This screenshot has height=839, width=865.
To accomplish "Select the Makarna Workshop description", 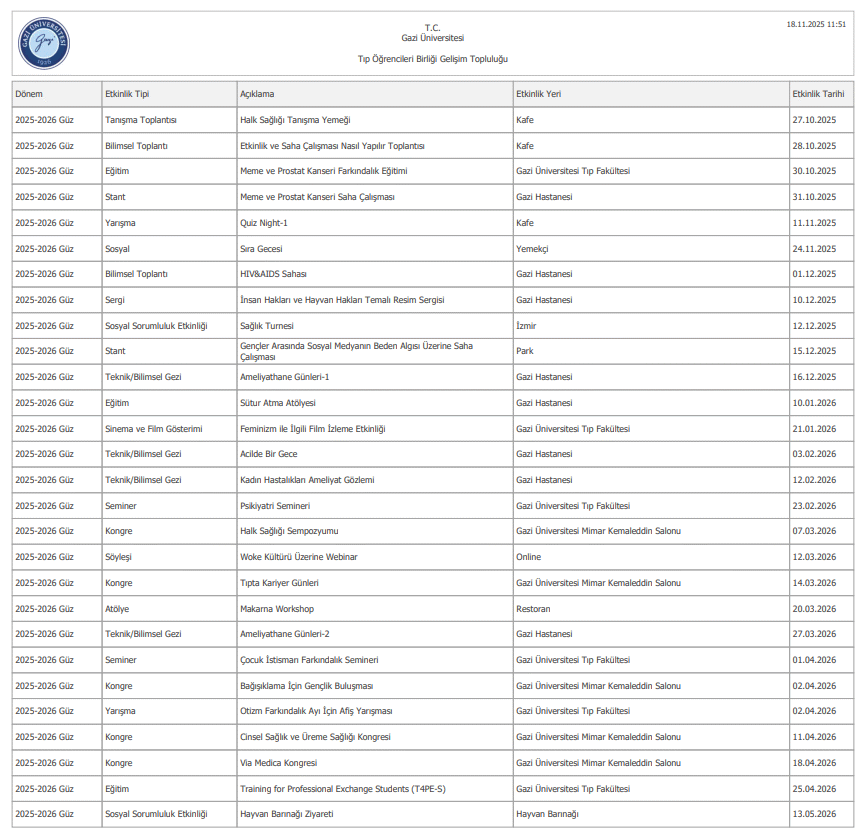I will pyautogui.click(x=276, y=609).
